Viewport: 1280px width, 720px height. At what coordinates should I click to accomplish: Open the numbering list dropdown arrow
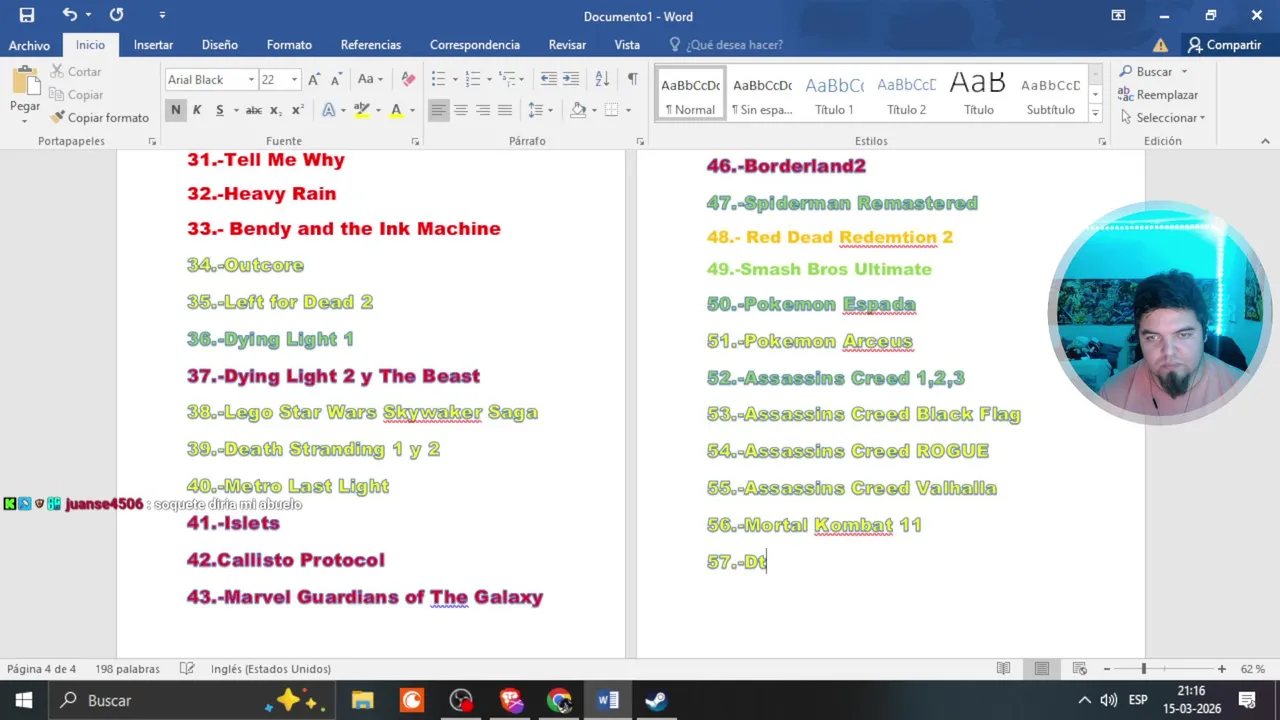coord(489,79)
